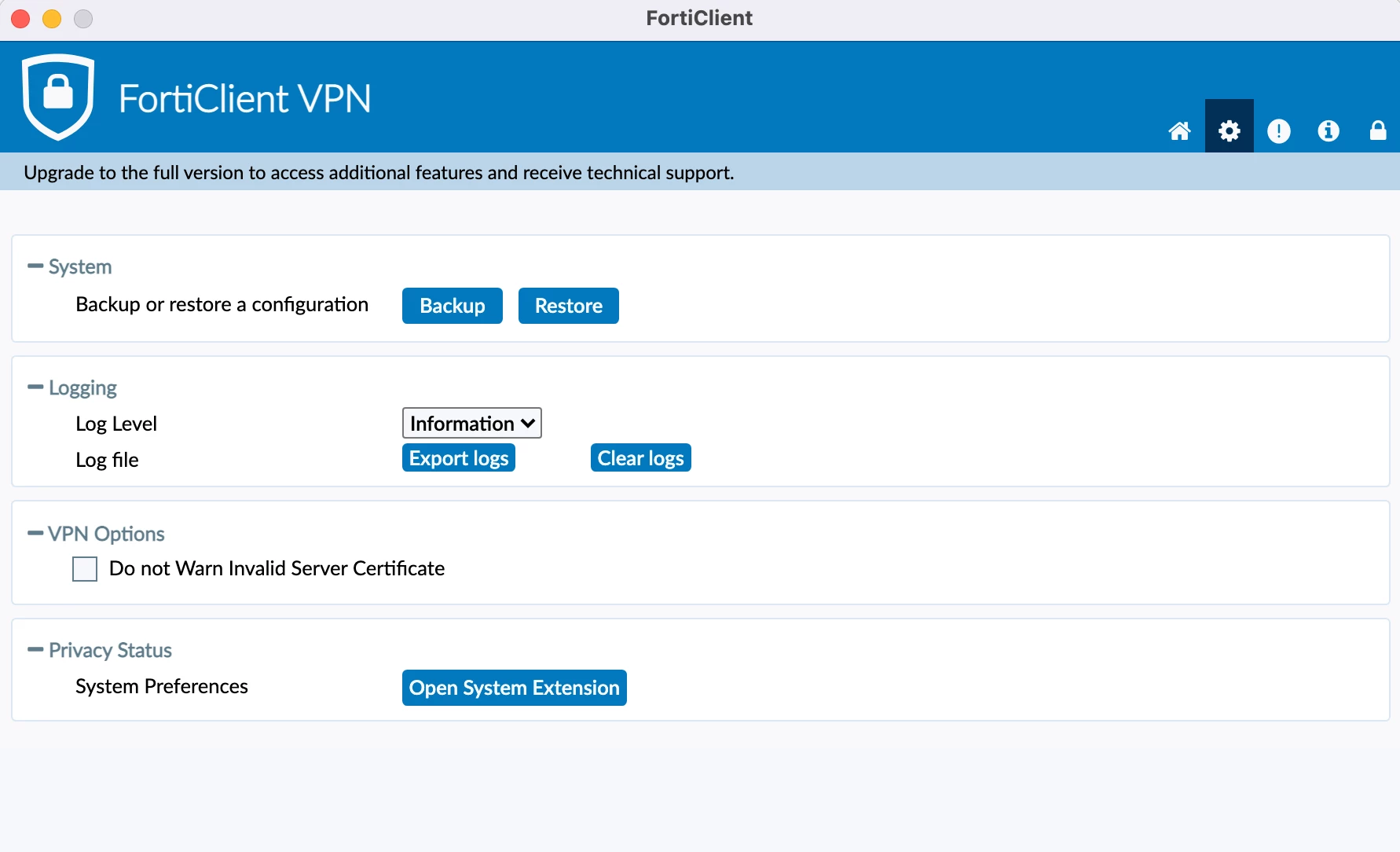Screen dimensions: 1400x852
Task: Collapse the Privacy Status section
Action: click(x=35, y=650)
